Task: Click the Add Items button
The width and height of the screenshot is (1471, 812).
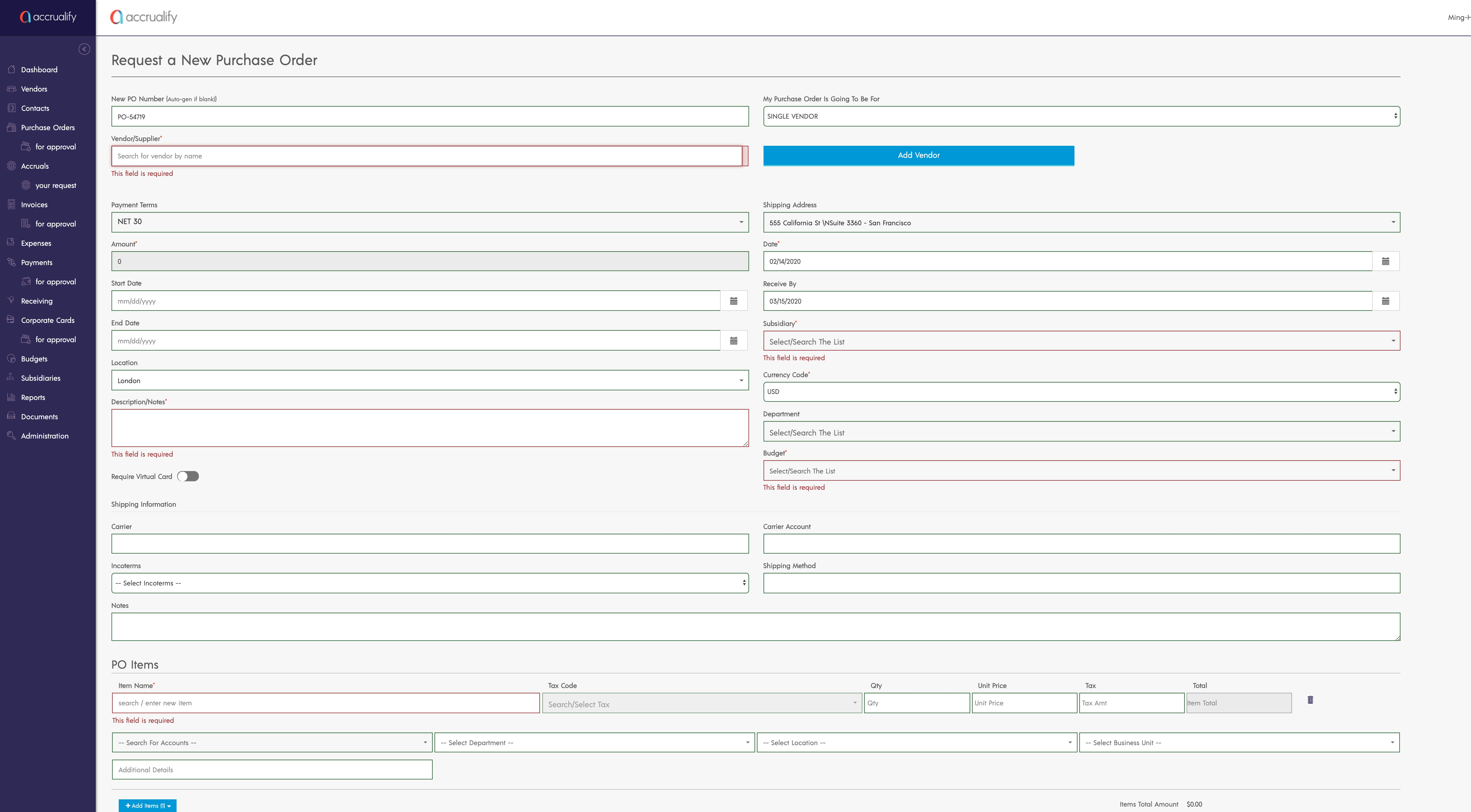Action: coord(147,805)
